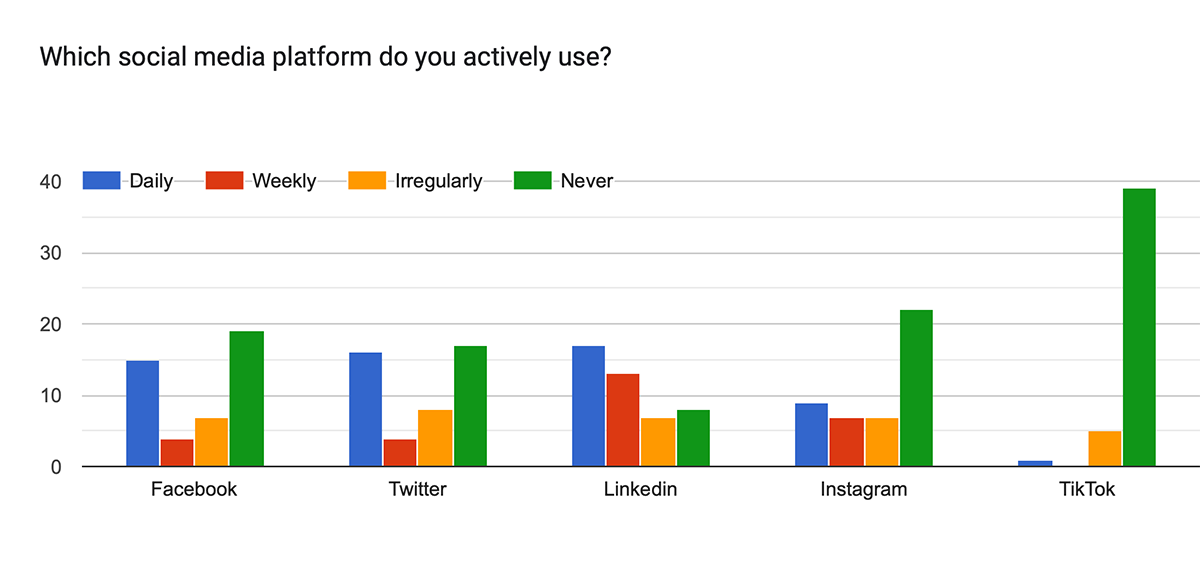Click Linkedin's red Weekly bar
The image size is (1200, 587).
(x=623, y=420)
